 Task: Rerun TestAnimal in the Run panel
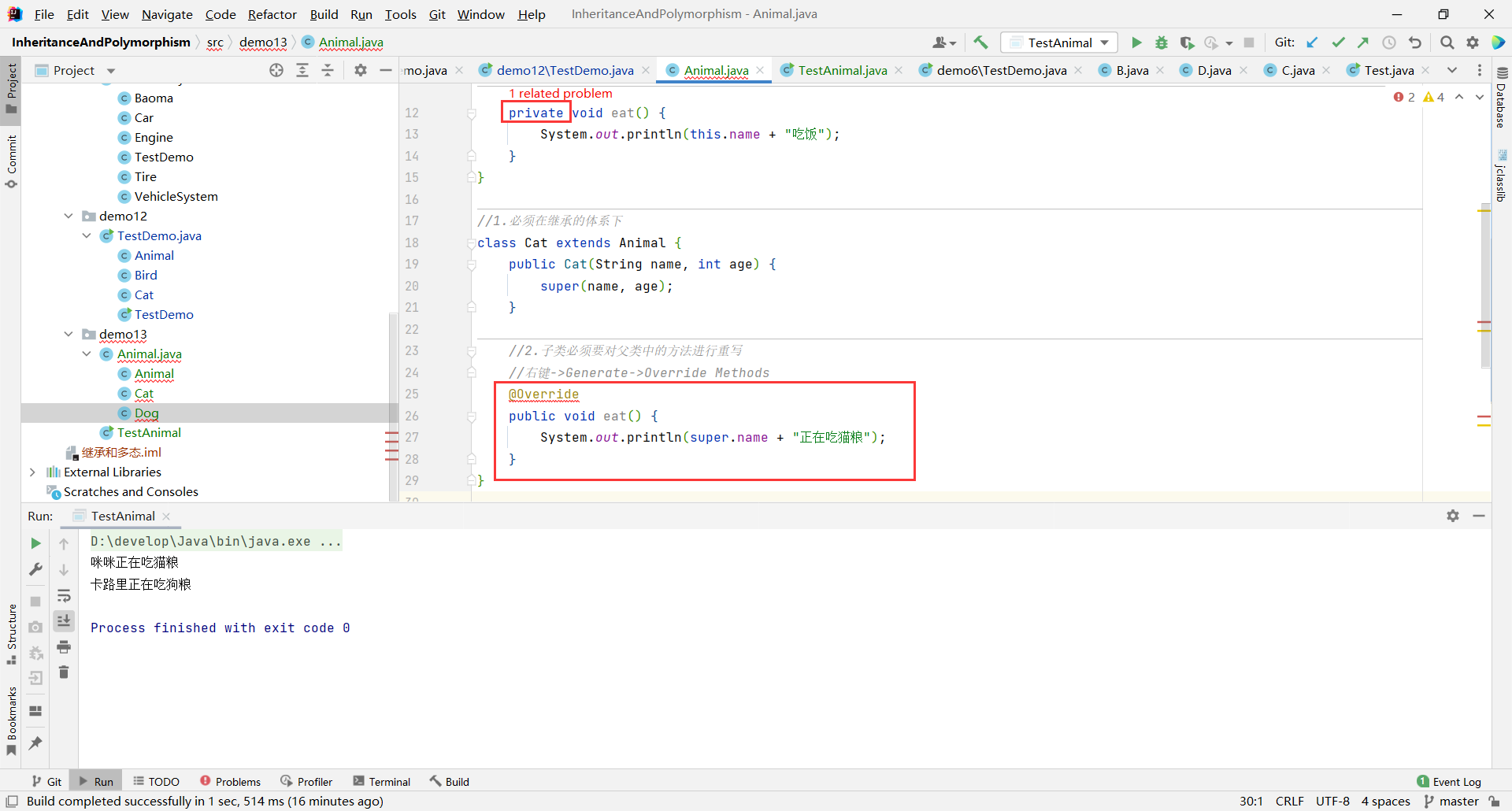pos(35,543)
